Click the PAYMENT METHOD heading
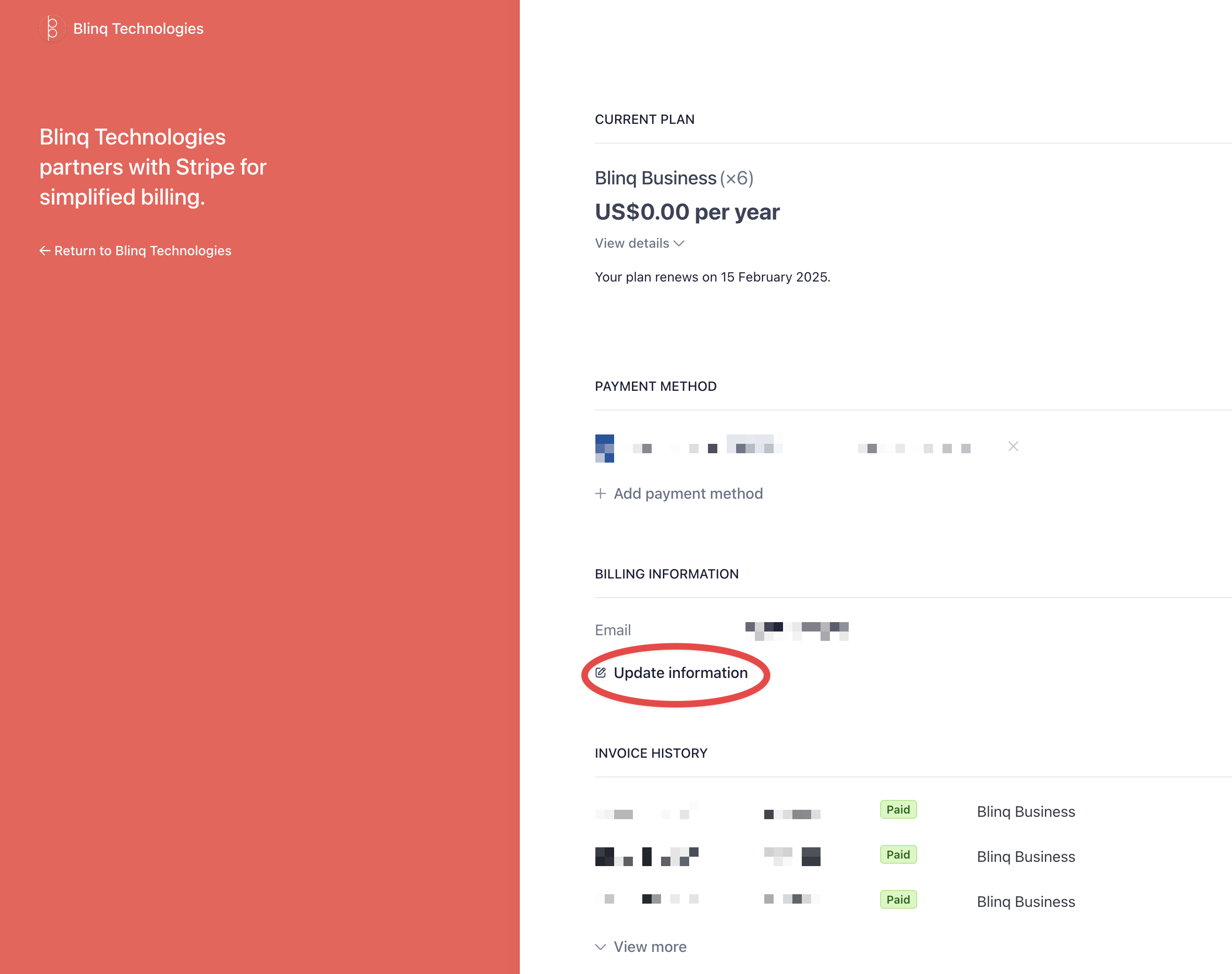The height and width of the screenshot is (974, 1232). pyautogui.click(x=656, y=387)
